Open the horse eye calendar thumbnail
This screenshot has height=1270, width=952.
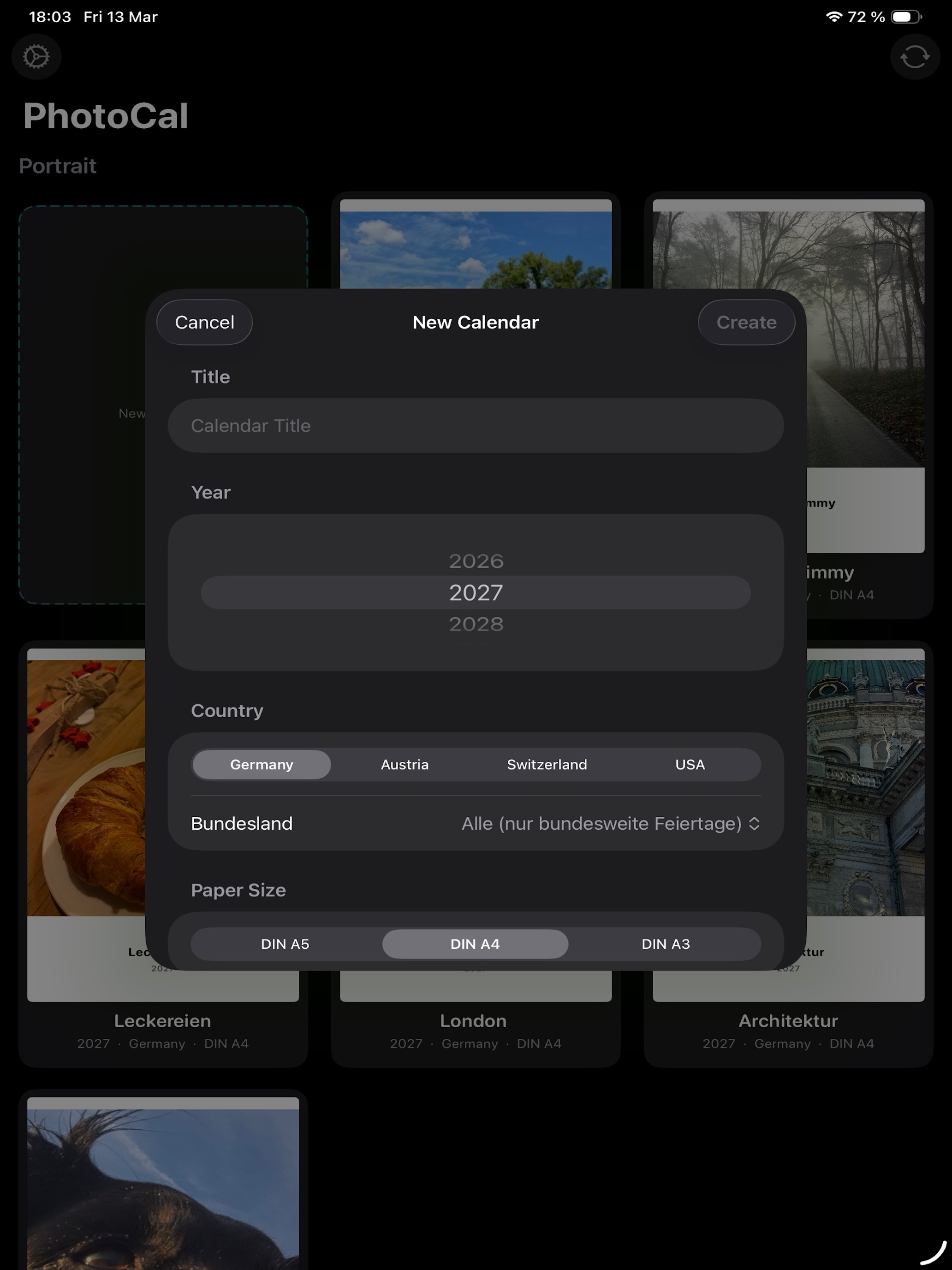click(x=163, y=1183)
